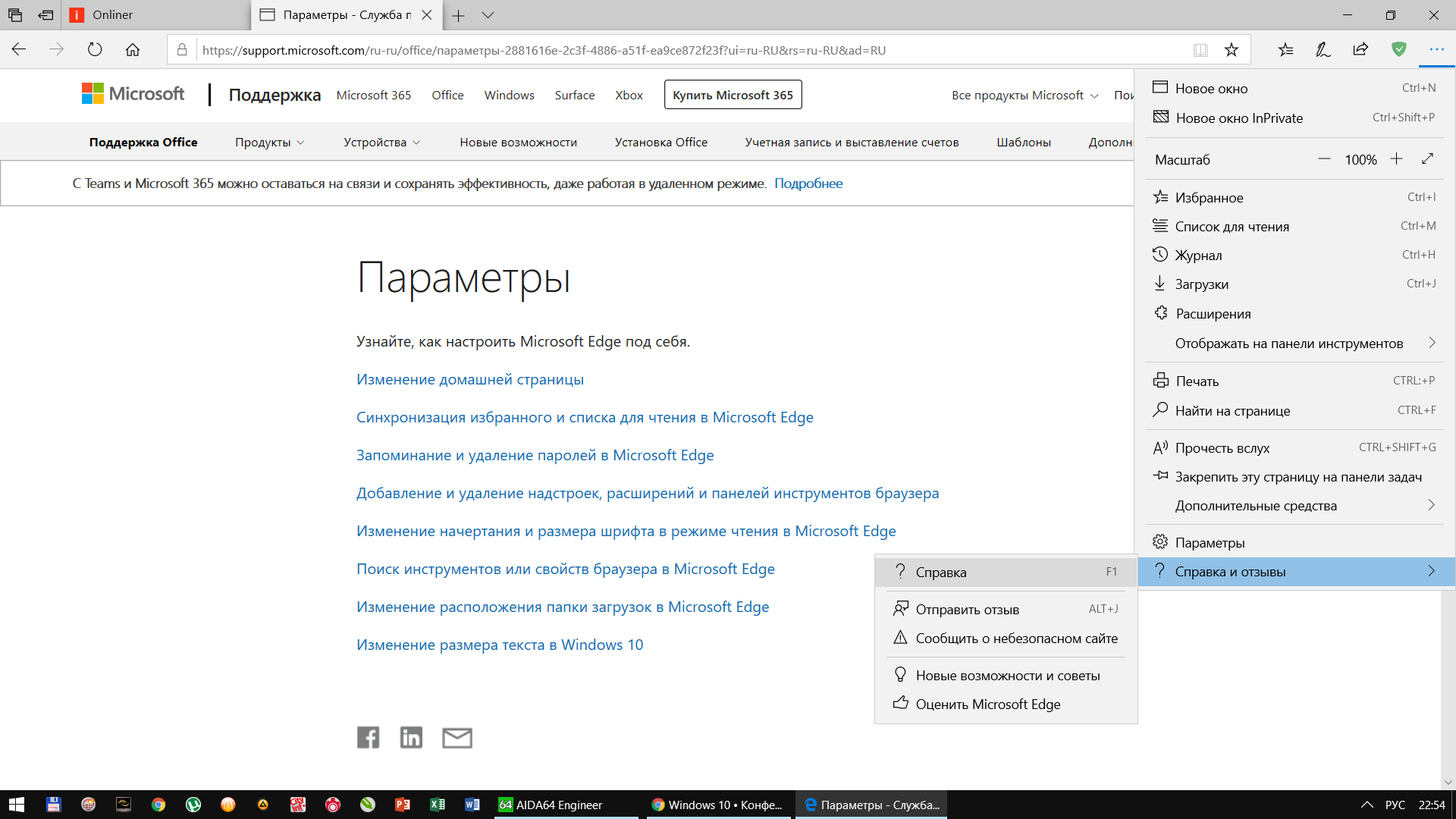Share page by email envelope icon
The image size is (1456, 819).
click(x=457, y=737)
